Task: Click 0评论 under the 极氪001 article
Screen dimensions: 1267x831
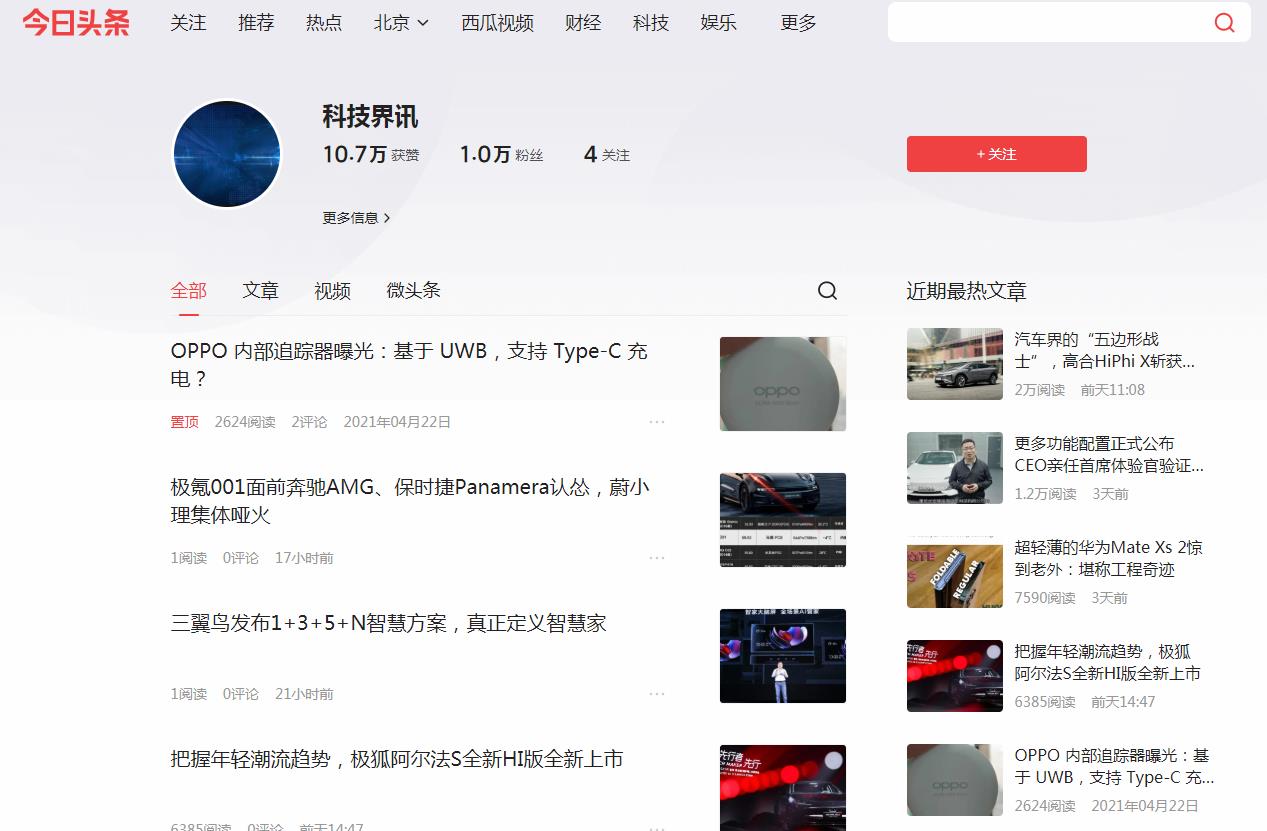Action: tap(241, 558)
